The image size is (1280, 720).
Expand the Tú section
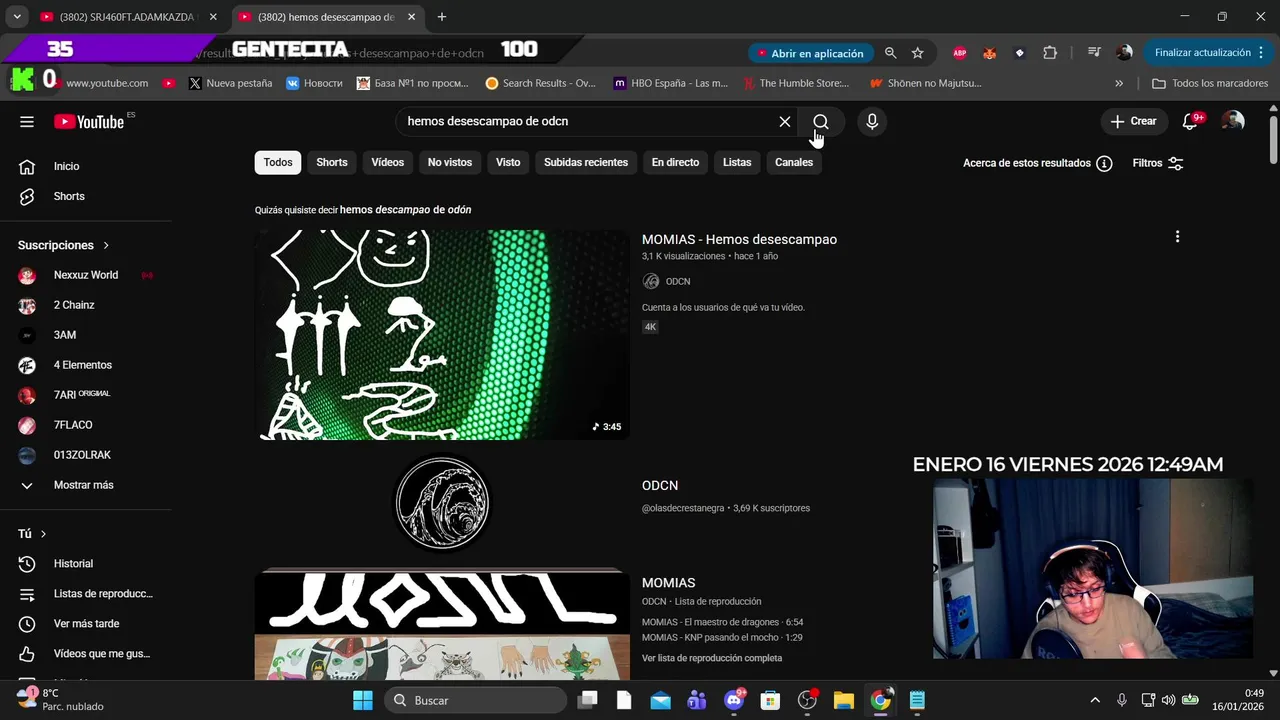point(32,534)
